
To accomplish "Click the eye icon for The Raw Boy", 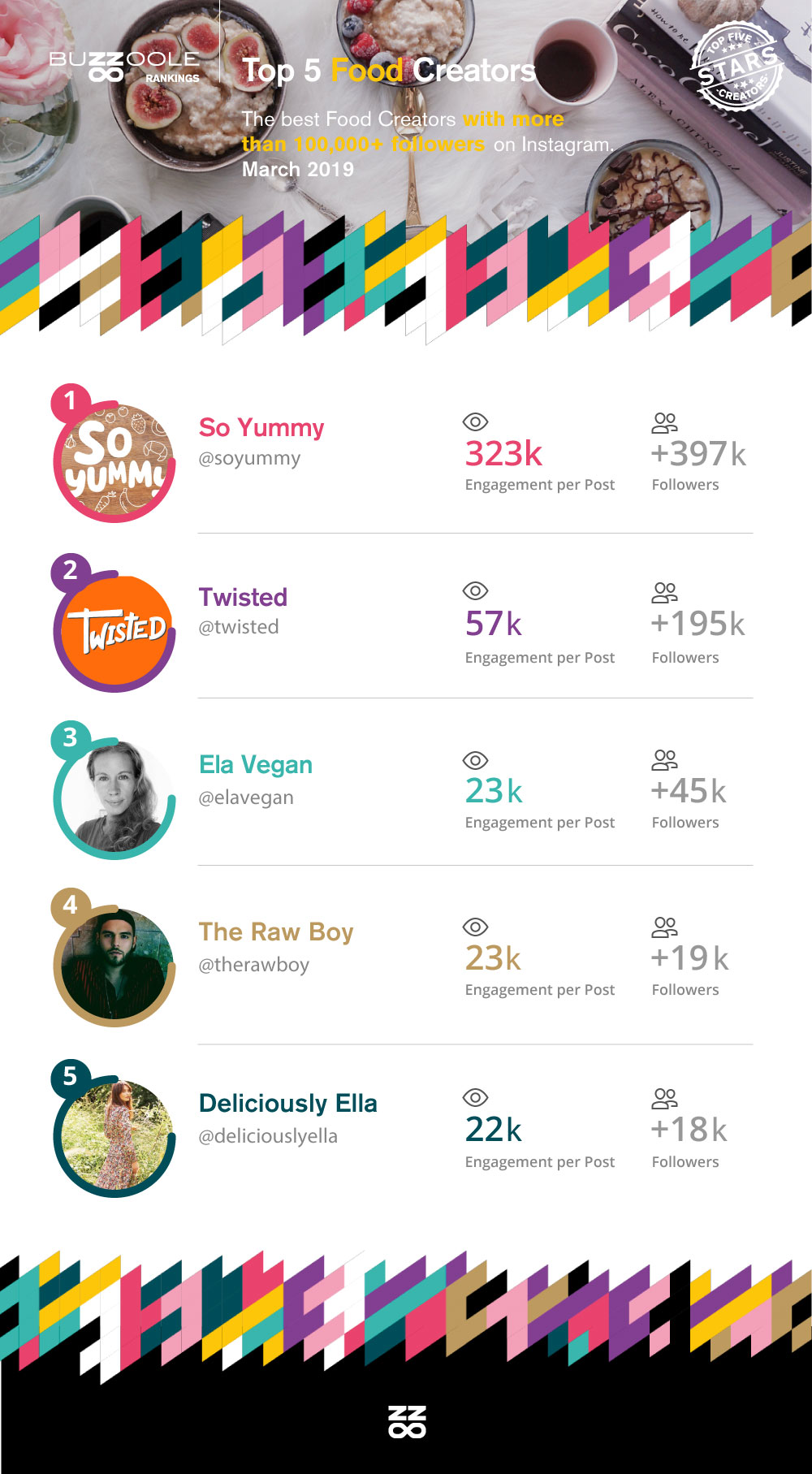I will 475,927.
